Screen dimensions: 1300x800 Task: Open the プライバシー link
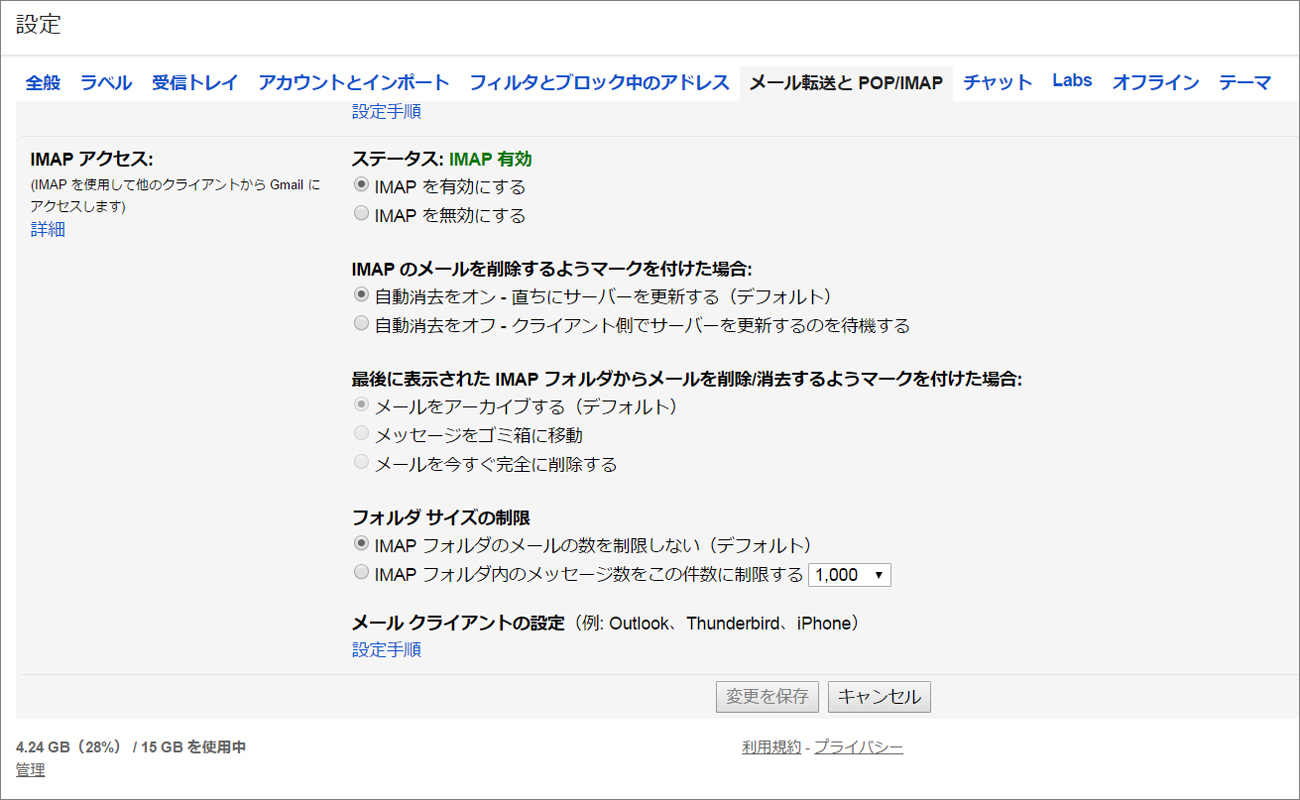click(858, 747)
